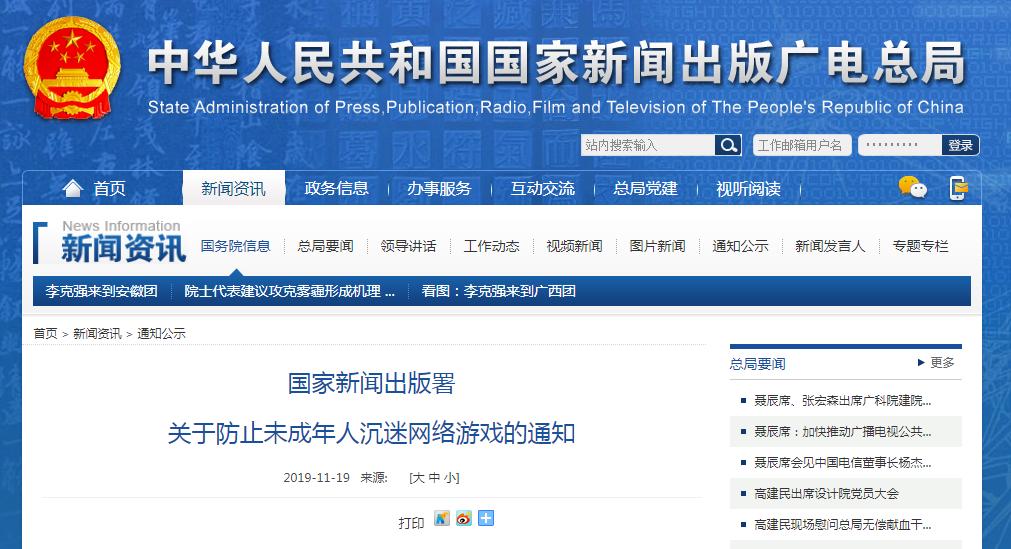Open more sharing options with the plus icon

point(486,518)
